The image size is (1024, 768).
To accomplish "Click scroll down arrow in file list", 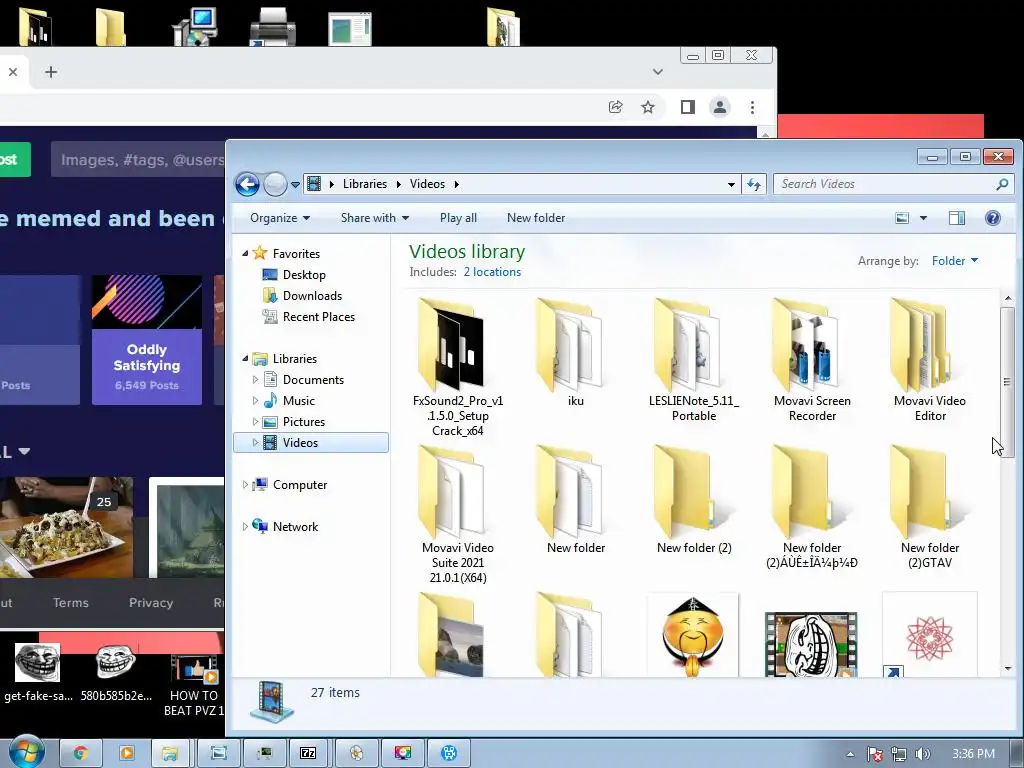I will pyautogui.click(x=1007, y=668).
